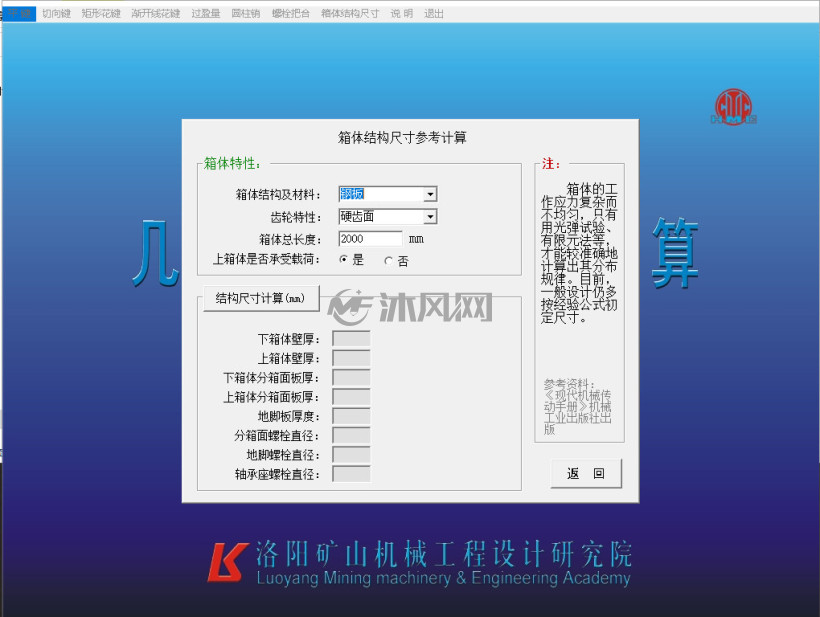
Task: Open the 矩形花键 menu
Action: (x=101, y=14)
